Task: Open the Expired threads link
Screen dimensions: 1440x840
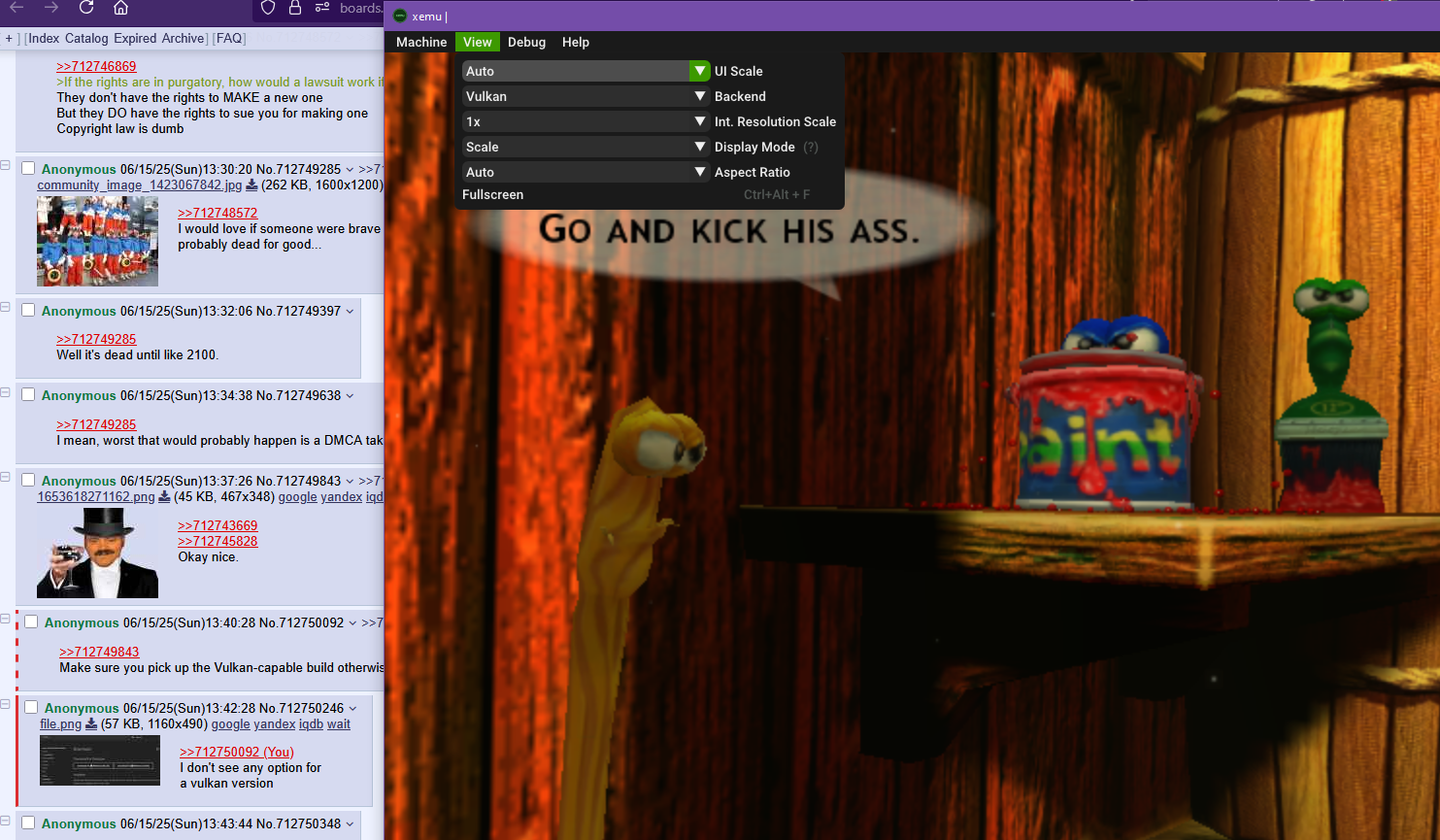Action: [x=135, y=38]
